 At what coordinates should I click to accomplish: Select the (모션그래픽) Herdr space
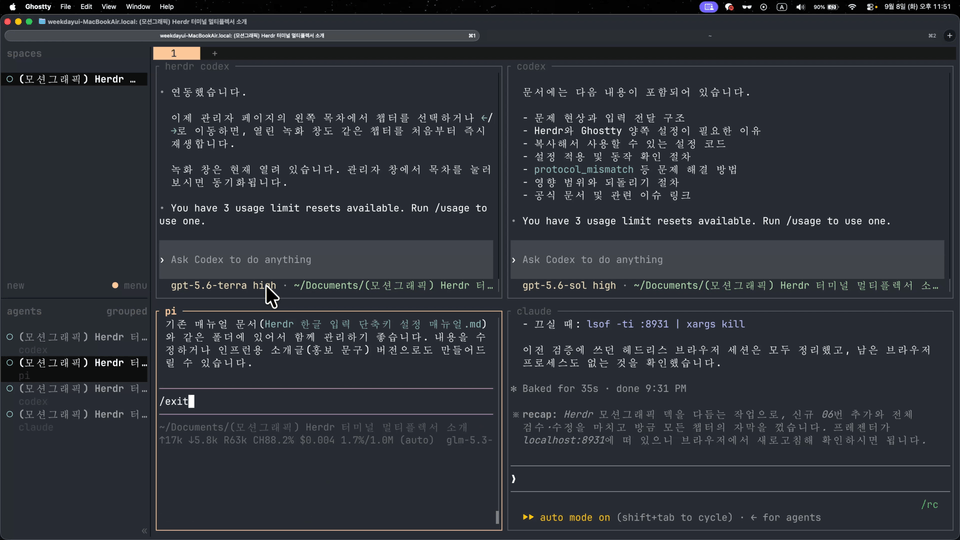pos(74,79)
